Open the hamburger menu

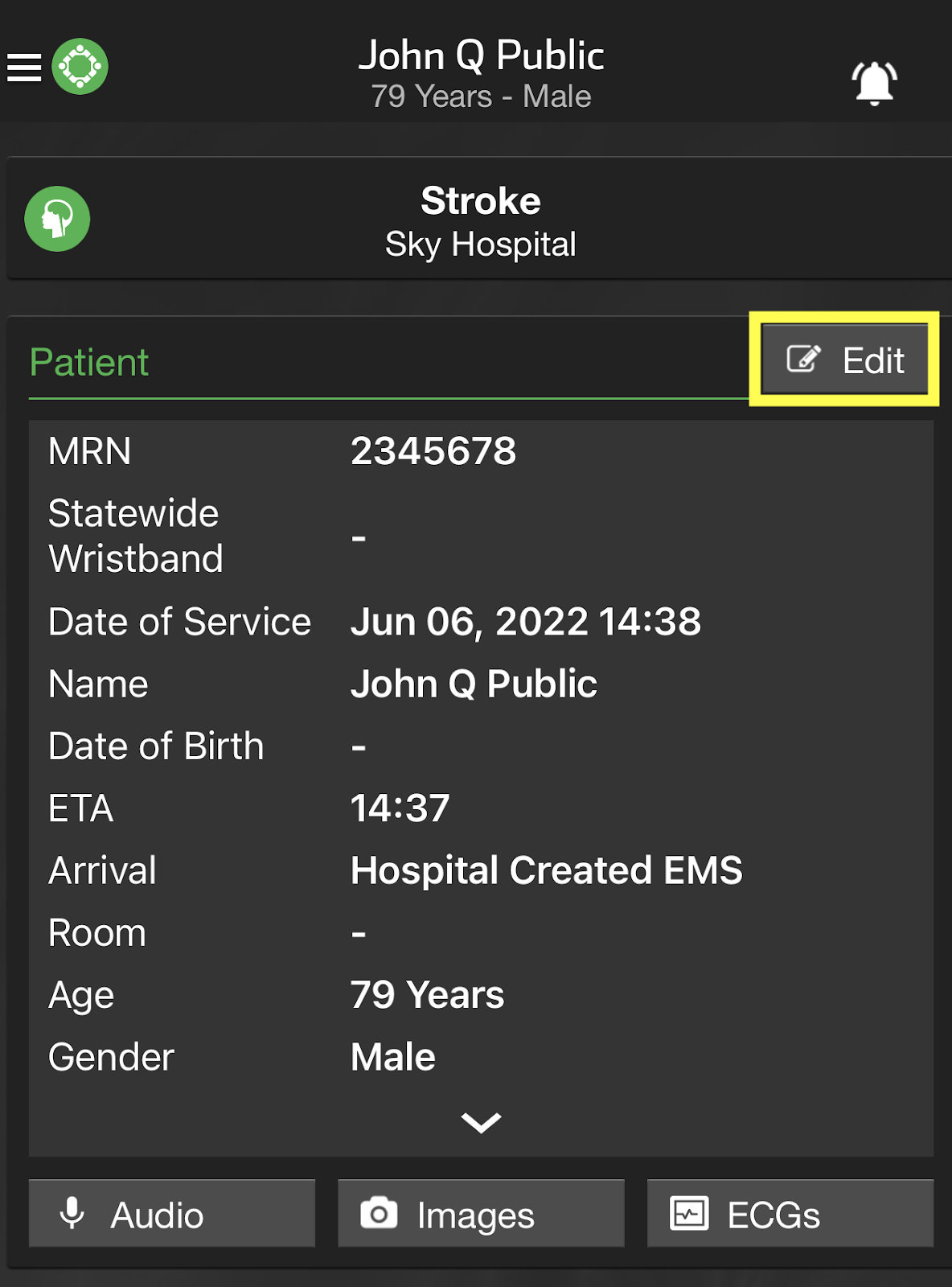tap(24, 68)
